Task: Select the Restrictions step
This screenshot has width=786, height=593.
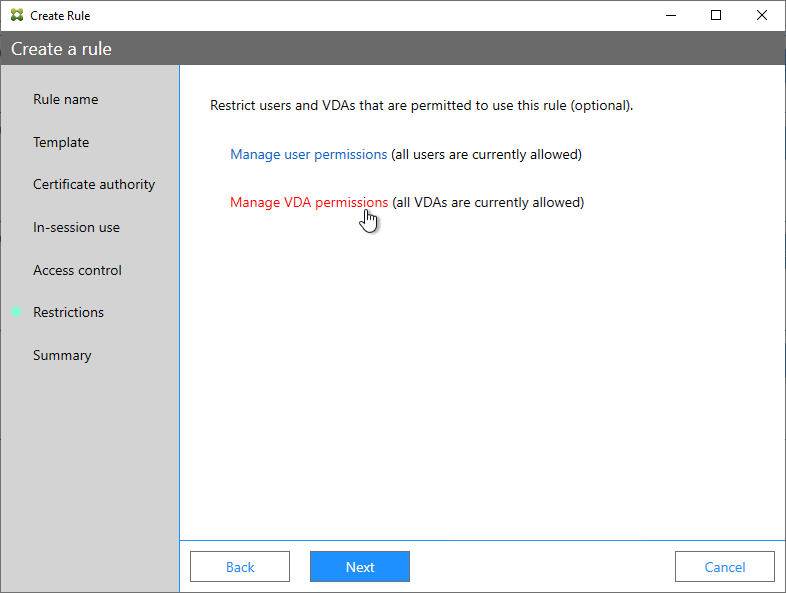Action: [68, 312]
